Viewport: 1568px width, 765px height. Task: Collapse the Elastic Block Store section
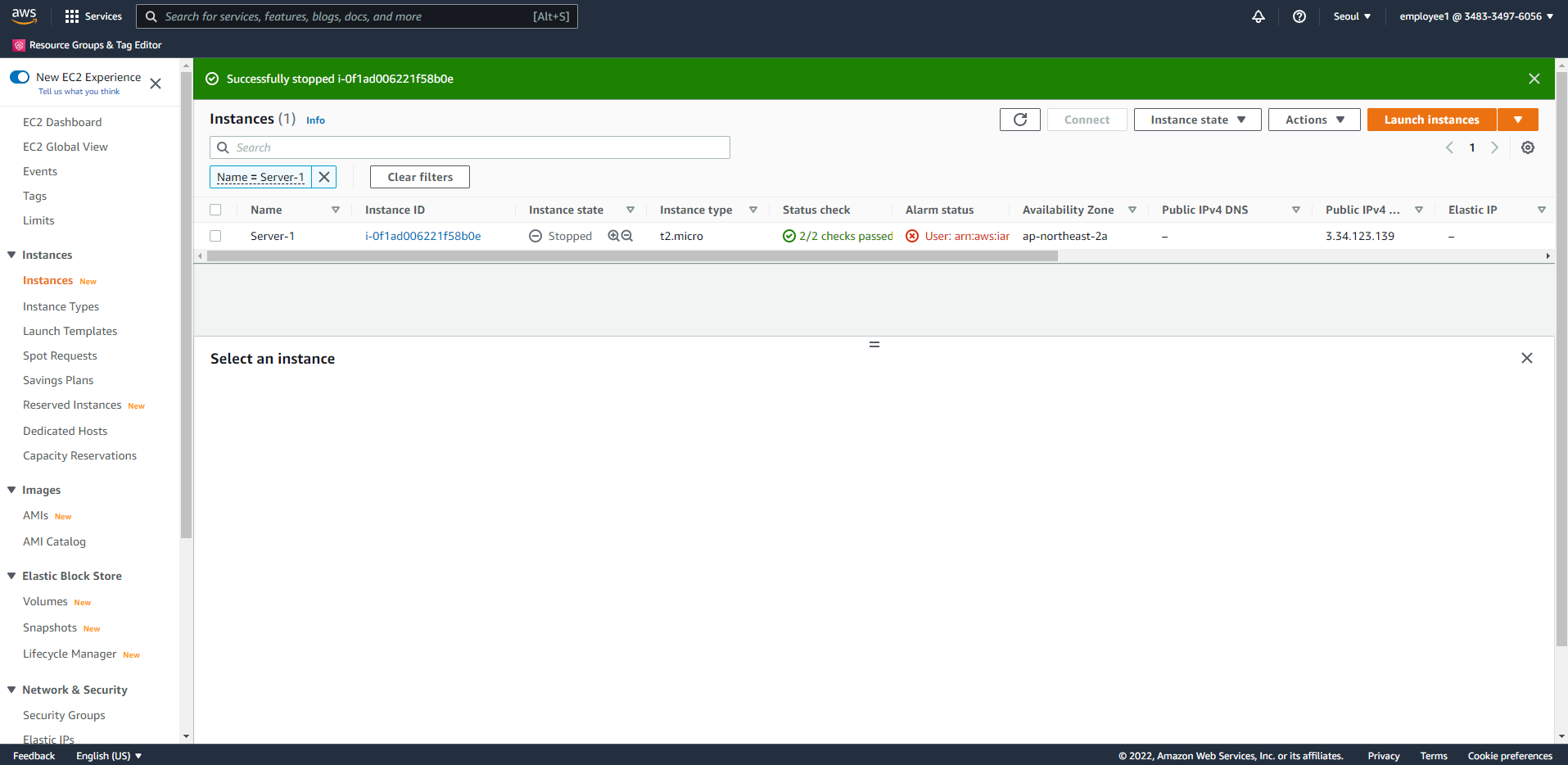(11, 576)
